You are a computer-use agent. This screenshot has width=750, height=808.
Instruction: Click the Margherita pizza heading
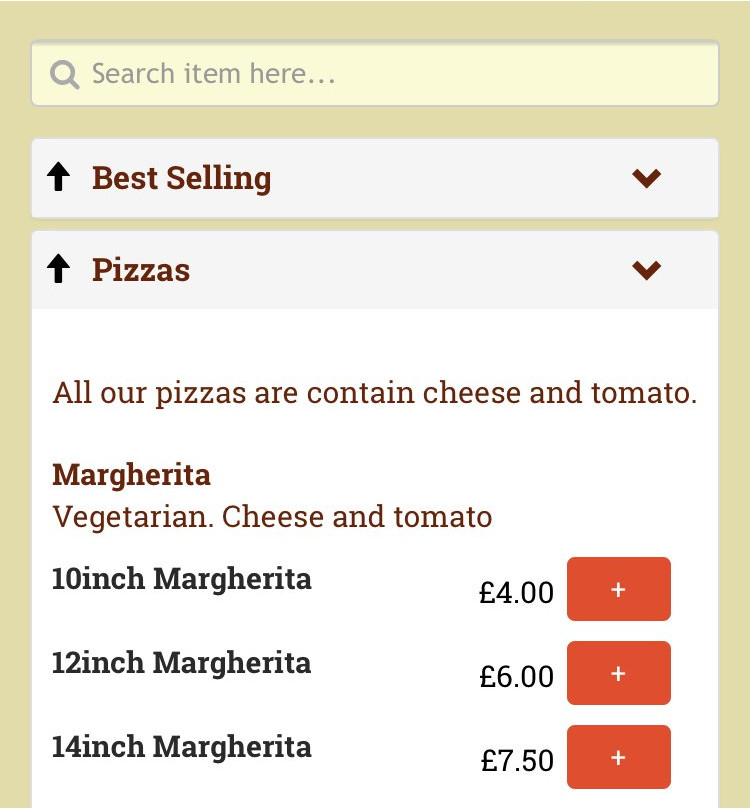[x=131, y=475]
